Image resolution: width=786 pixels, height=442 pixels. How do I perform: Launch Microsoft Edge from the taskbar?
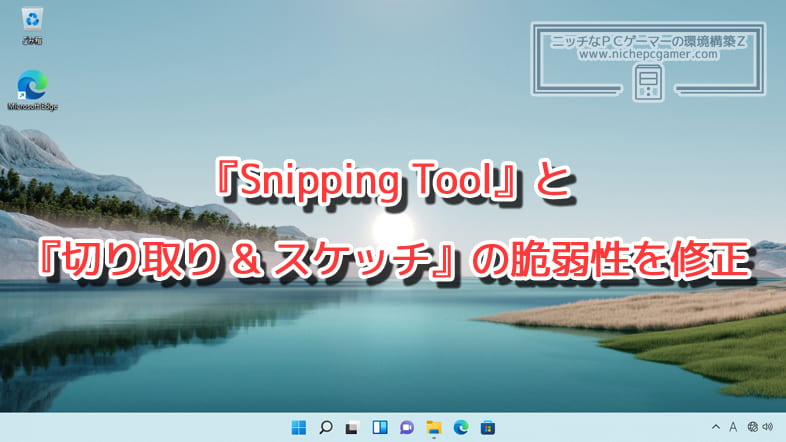pos(461,427)
